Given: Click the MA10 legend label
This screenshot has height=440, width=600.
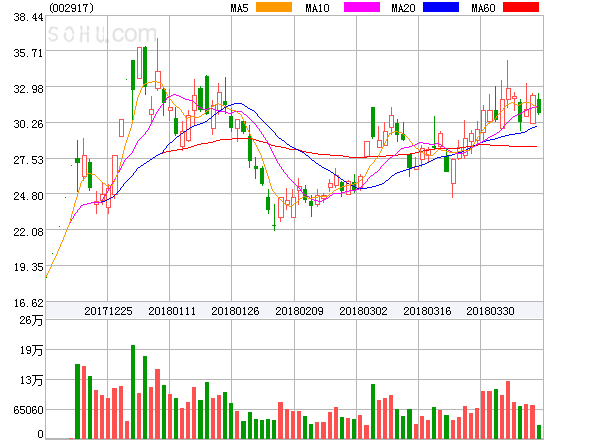Looking at the screenshot, I should point(317,8).
